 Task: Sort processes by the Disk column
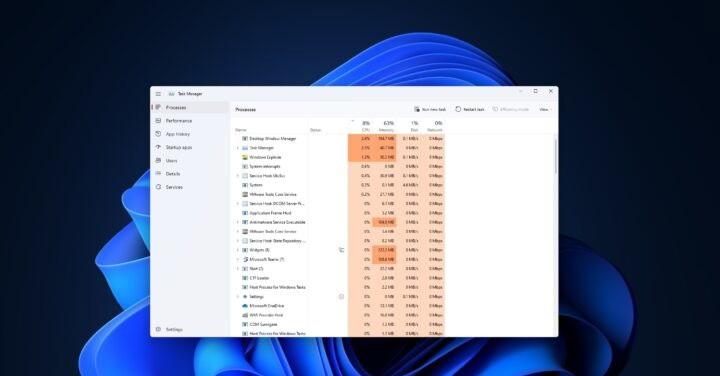tap(408, 126)
